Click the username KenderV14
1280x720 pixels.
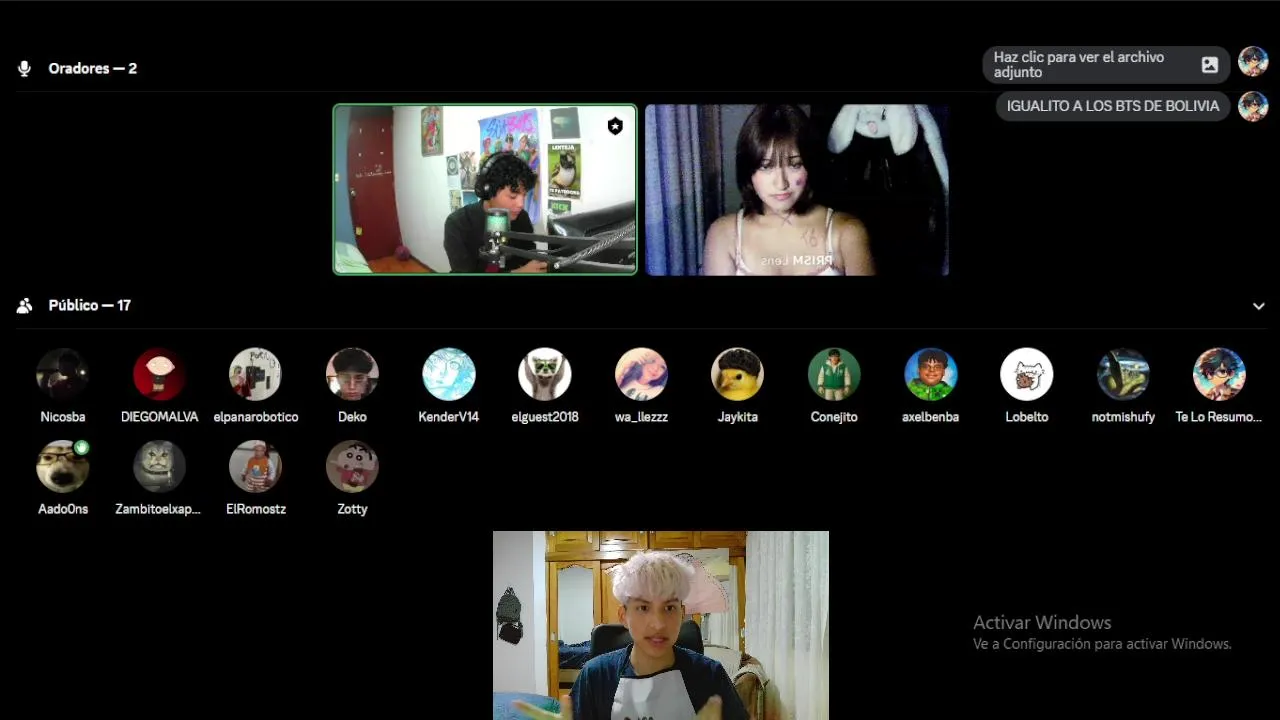pyautogui.click(x=448, y=417)
